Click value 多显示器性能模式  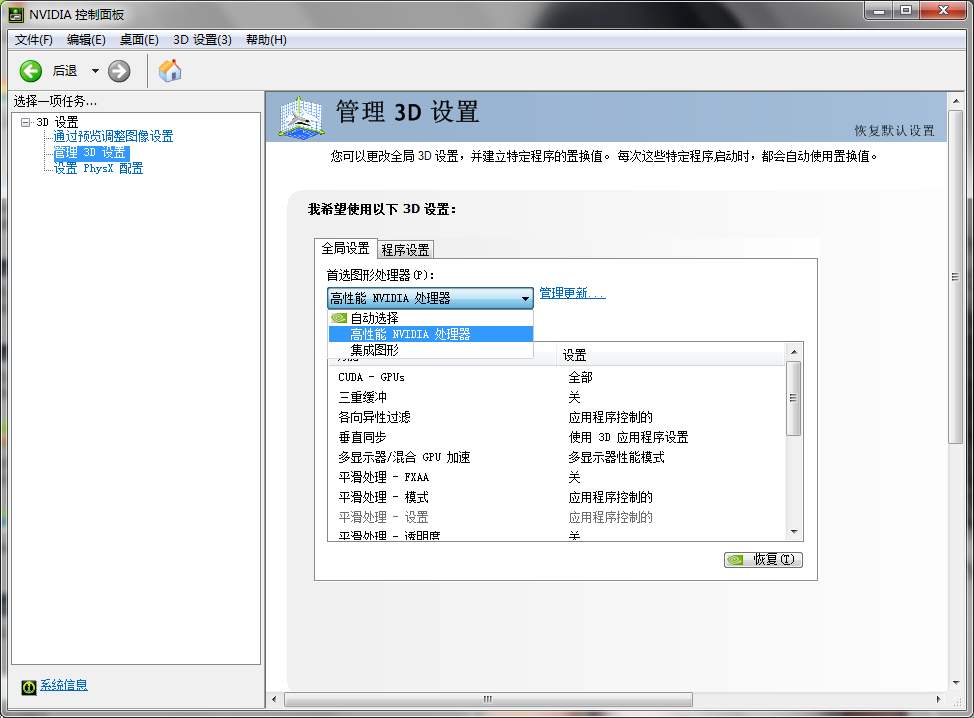(616, 457)
